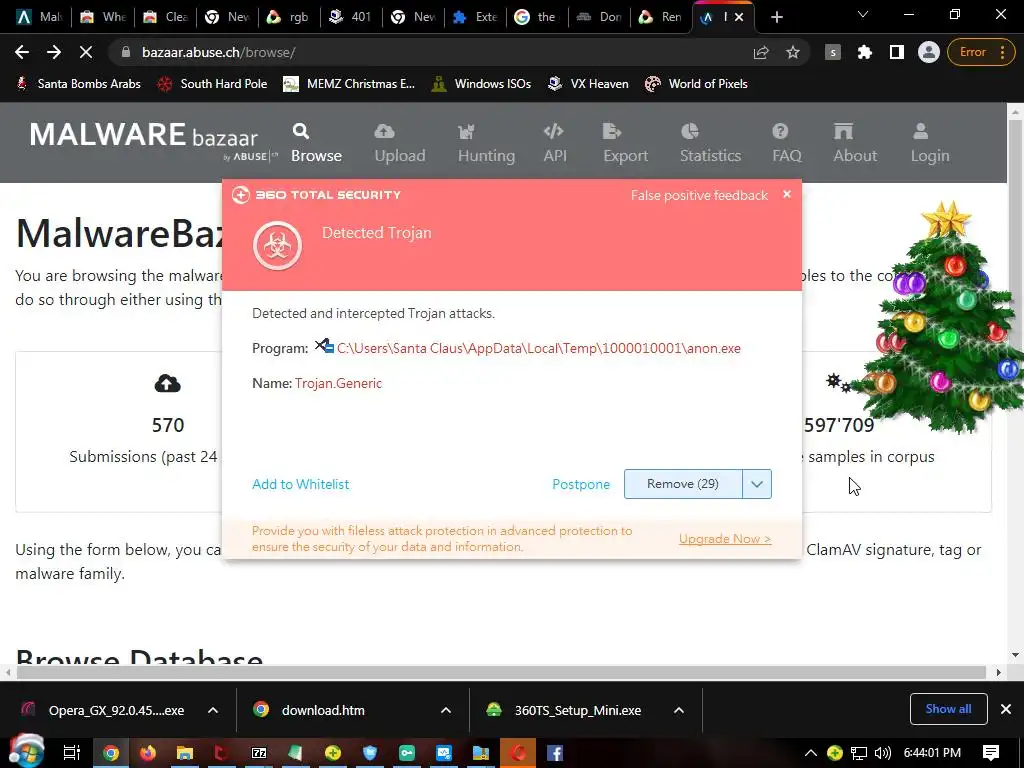The height and width of the screenshot is (768, 1024).
Task: Open the Browse page in MalwareBazaar nav
Action: 316,143
